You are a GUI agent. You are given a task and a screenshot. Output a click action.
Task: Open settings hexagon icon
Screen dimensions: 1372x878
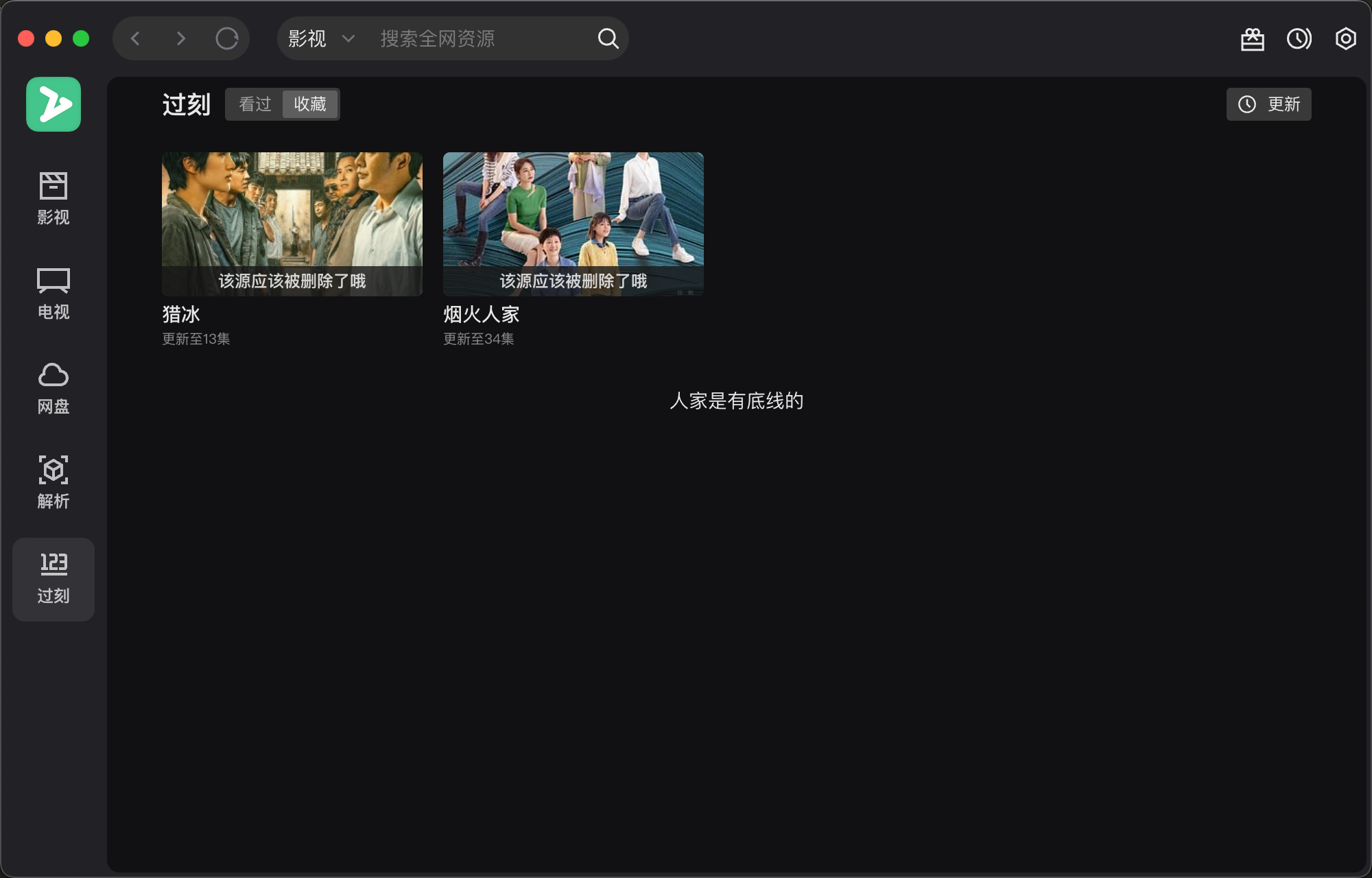pos(1345,39)
